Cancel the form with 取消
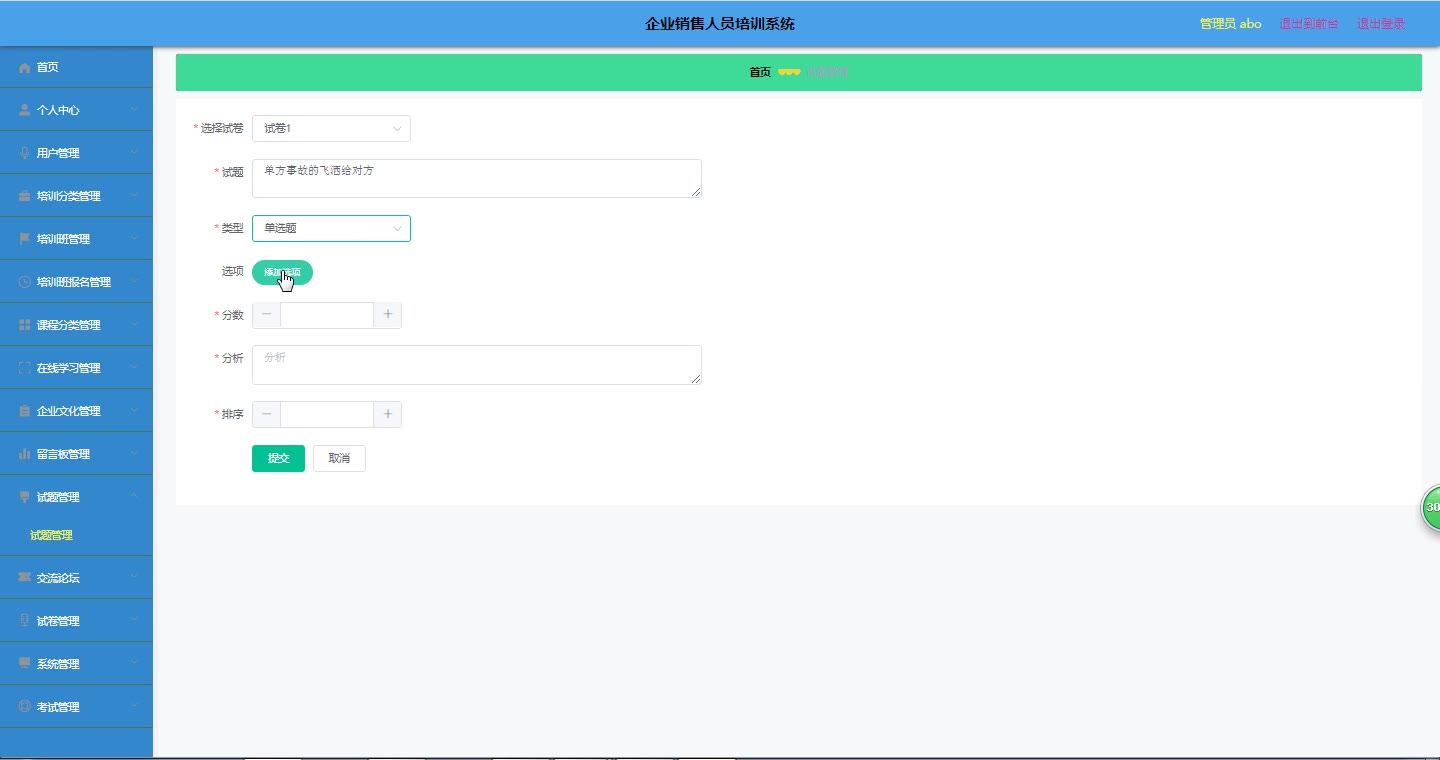1440x760 pixels. (339, 458)
